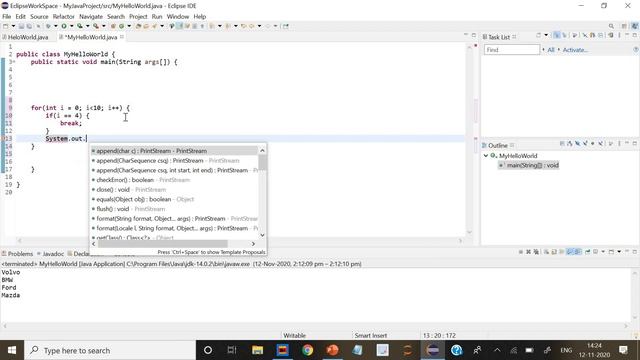Select append(CharSequence csq) : PrintStream proposal

coord(174,160)
